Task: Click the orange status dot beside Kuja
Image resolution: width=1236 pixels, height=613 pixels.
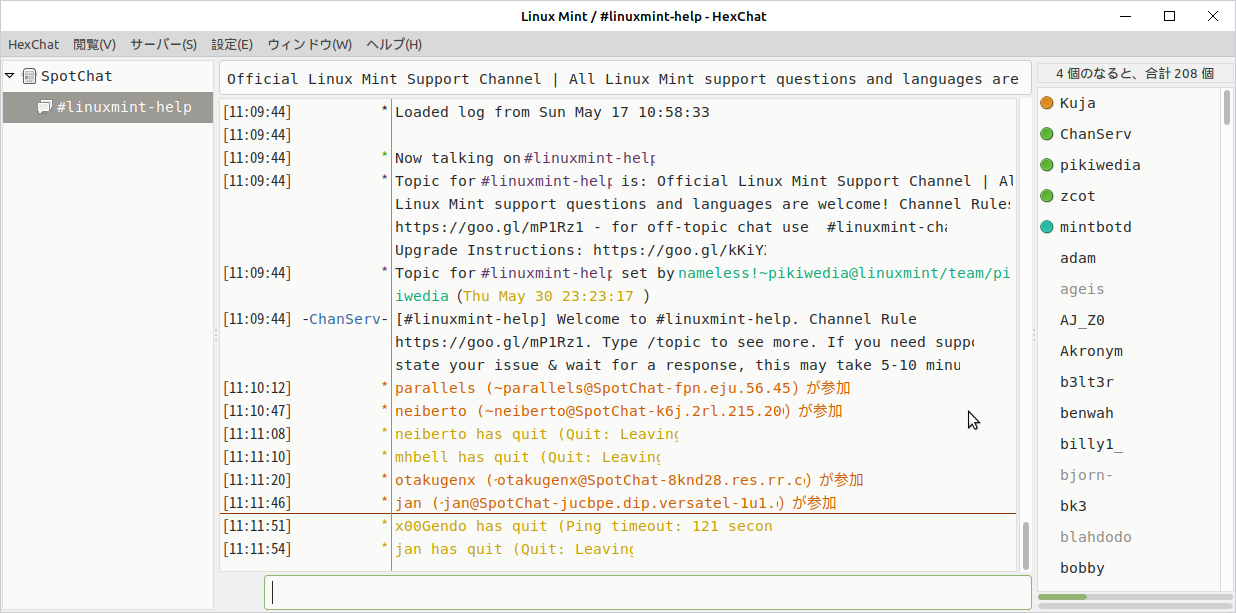Action: pos(1046,102)
